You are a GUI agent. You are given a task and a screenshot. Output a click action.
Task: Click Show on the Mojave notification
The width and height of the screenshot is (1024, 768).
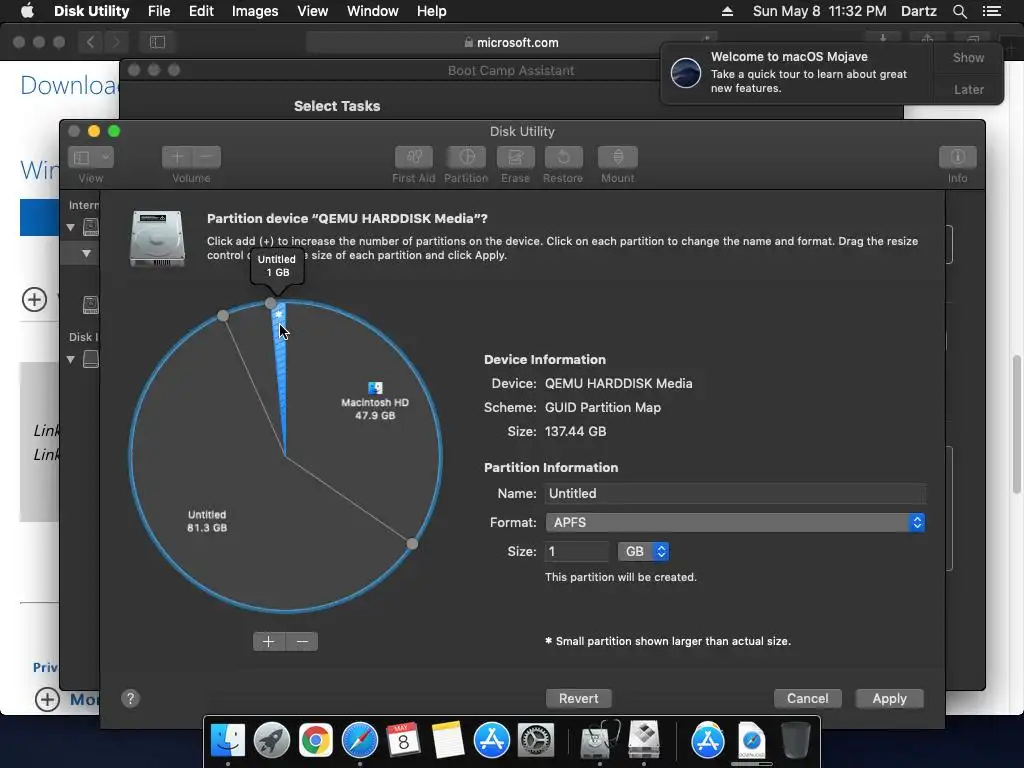[968, 57]
